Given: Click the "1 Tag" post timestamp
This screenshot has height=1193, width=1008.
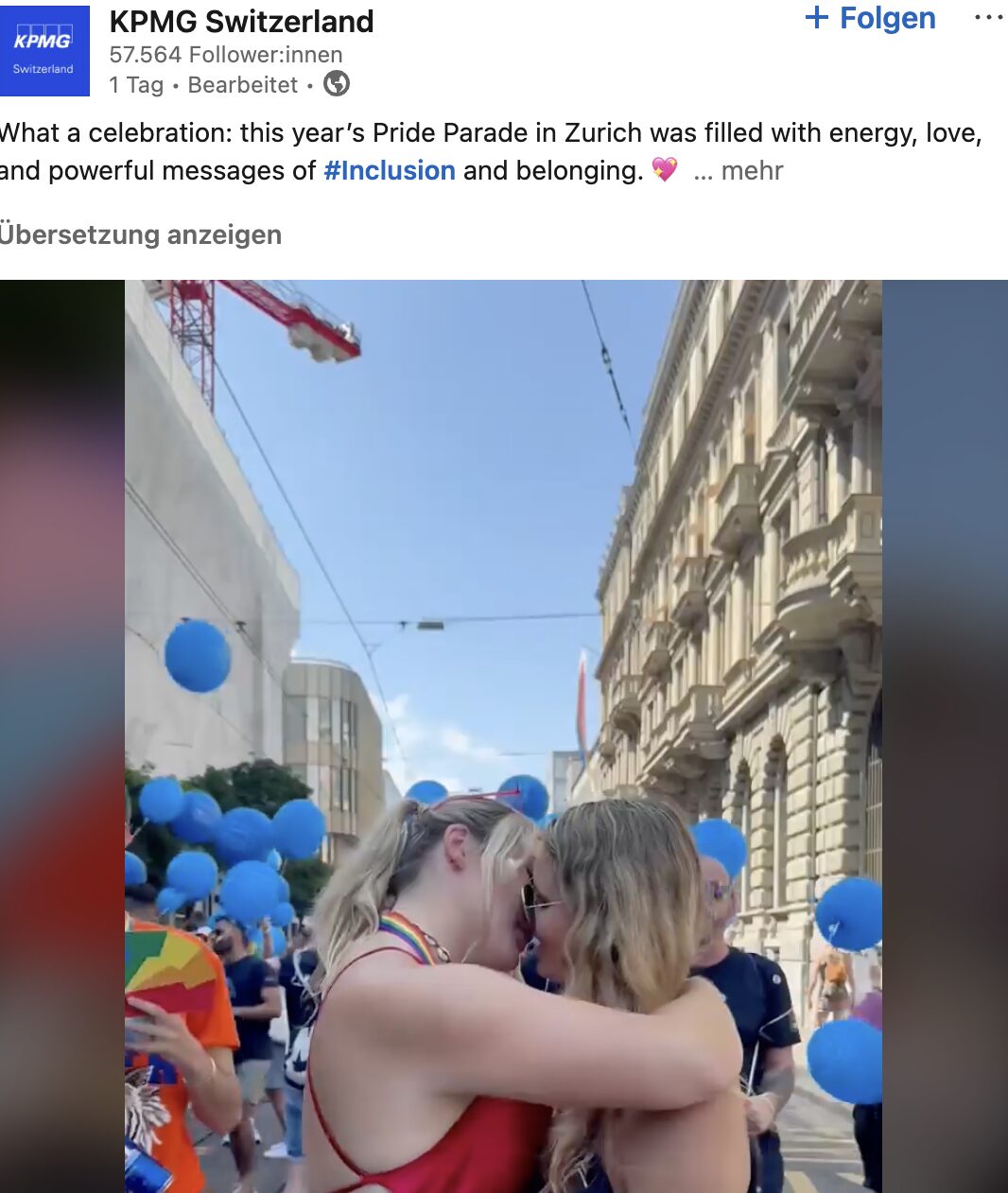Looking at the screenshot, I should click(136, 85).
